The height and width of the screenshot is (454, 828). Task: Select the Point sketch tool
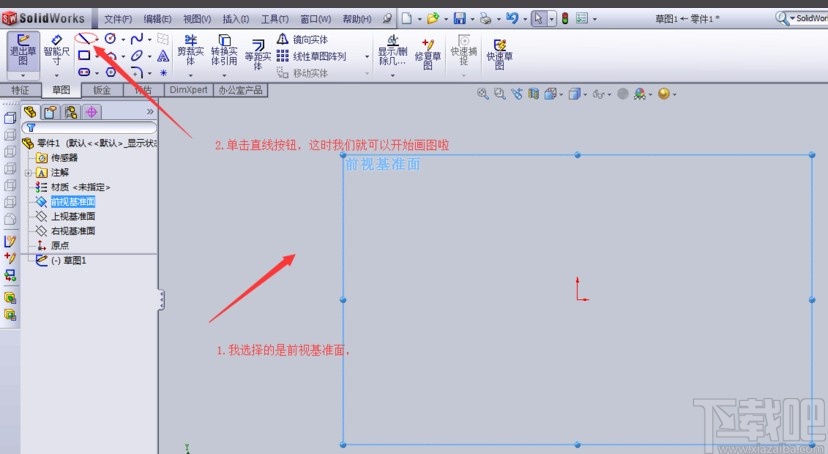(163, 72)
